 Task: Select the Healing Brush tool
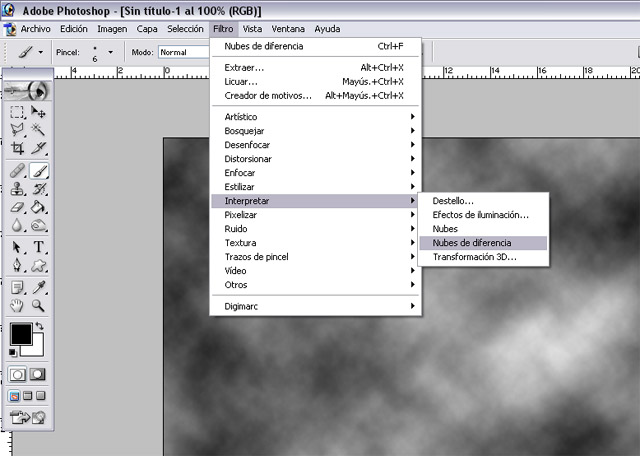(x=17, y=171)
